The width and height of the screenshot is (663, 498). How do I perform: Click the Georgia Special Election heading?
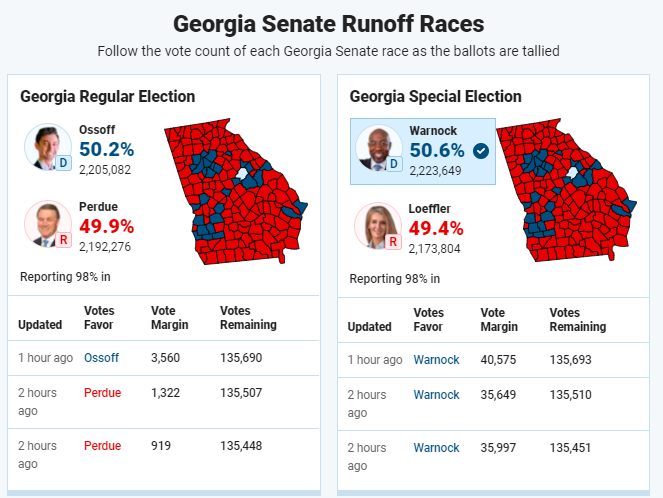coord(436,97)
